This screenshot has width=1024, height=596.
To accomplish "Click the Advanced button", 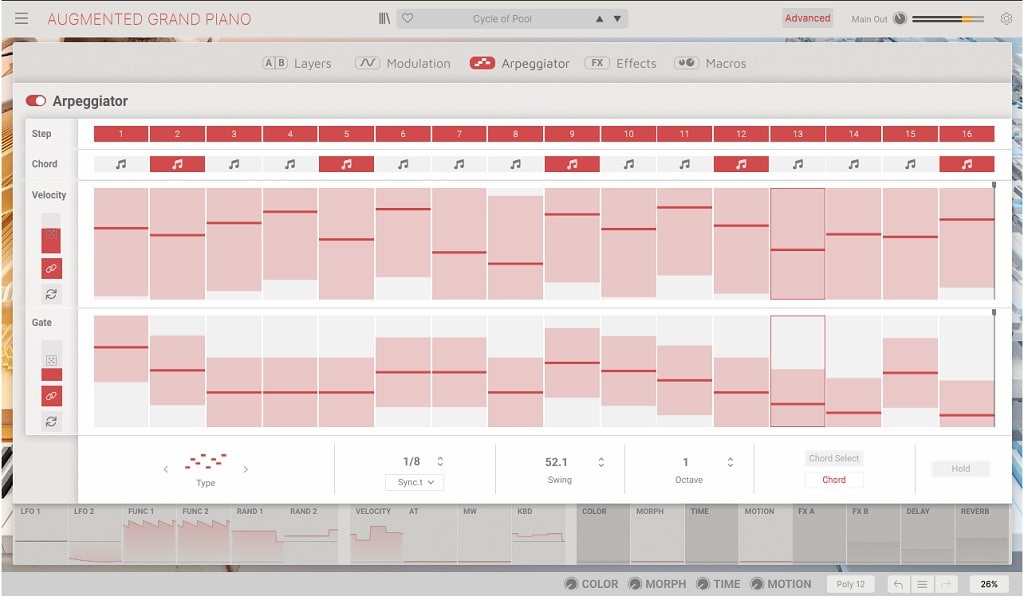I will 807,18.
